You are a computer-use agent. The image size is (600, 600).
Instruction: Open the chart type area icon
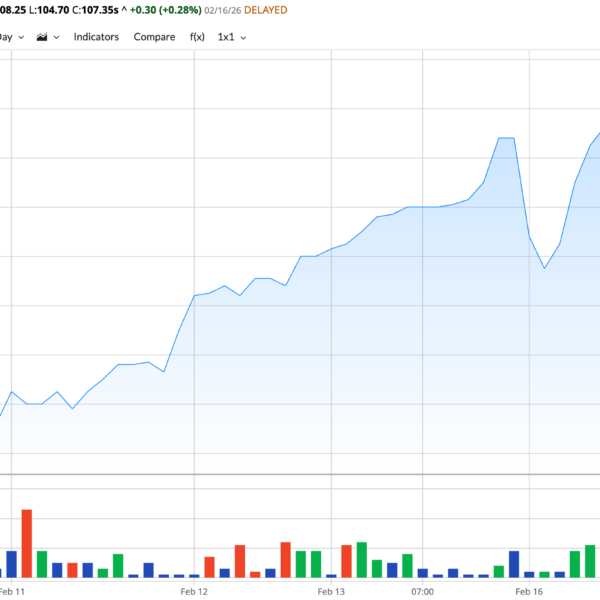(42, 37)
